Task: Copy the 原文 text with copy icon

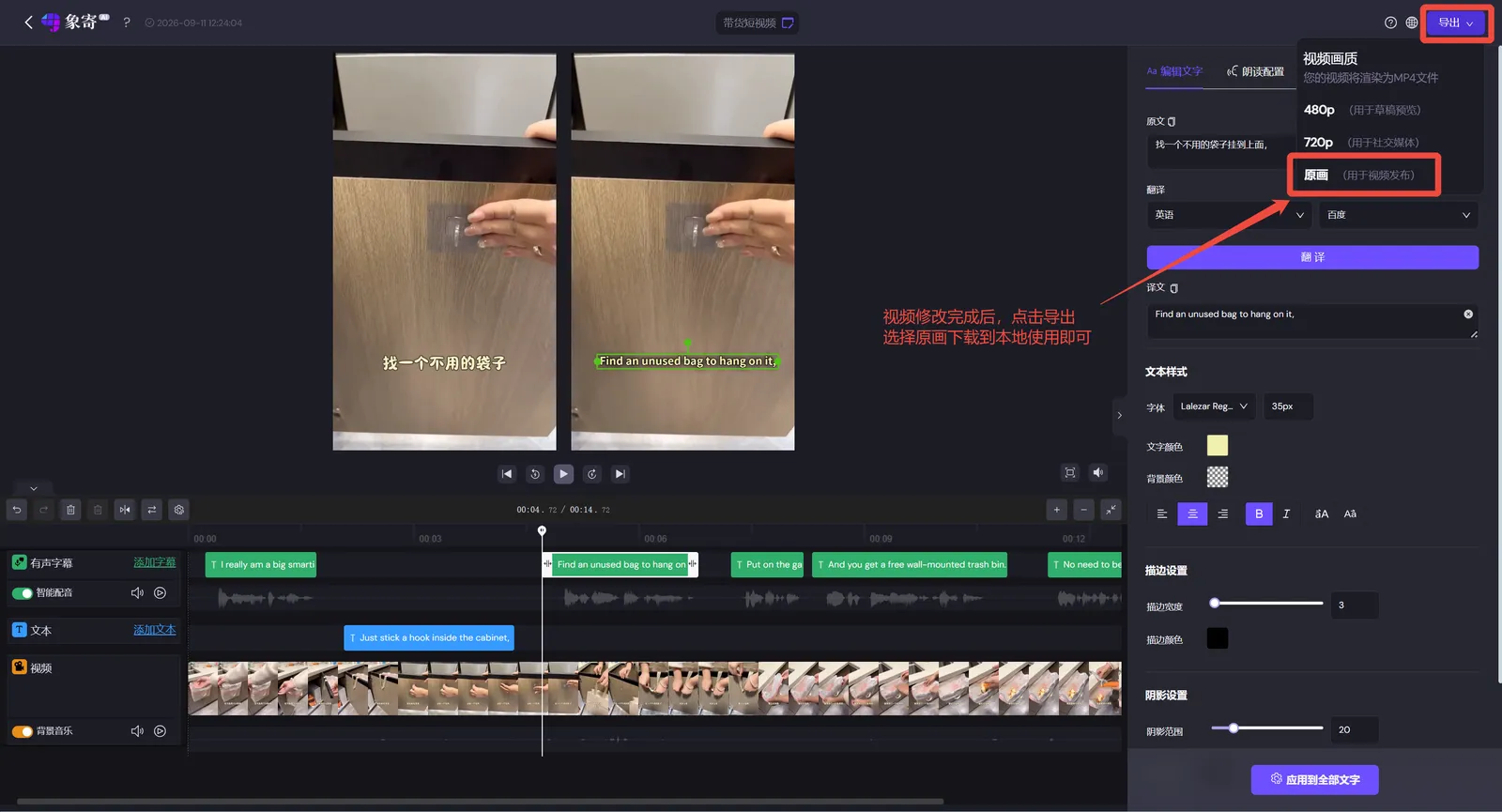Action: click(1172, 122)
